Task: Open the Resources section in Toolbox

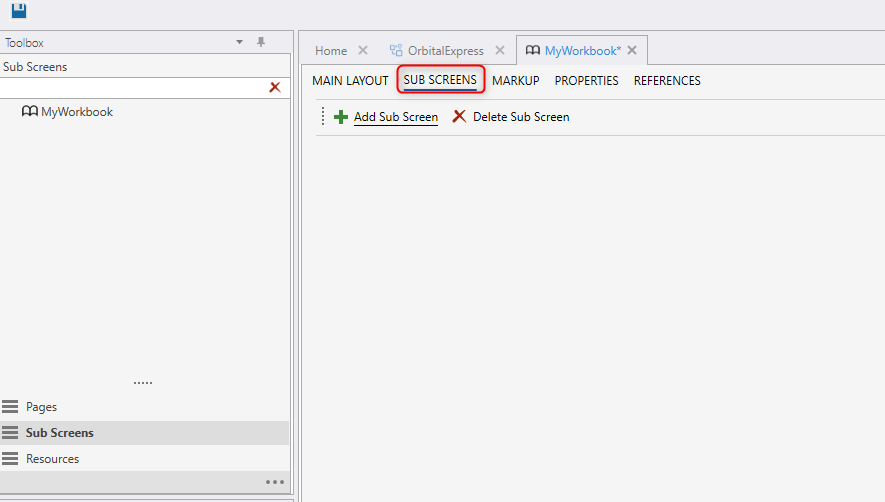Action: click(52, 459)
